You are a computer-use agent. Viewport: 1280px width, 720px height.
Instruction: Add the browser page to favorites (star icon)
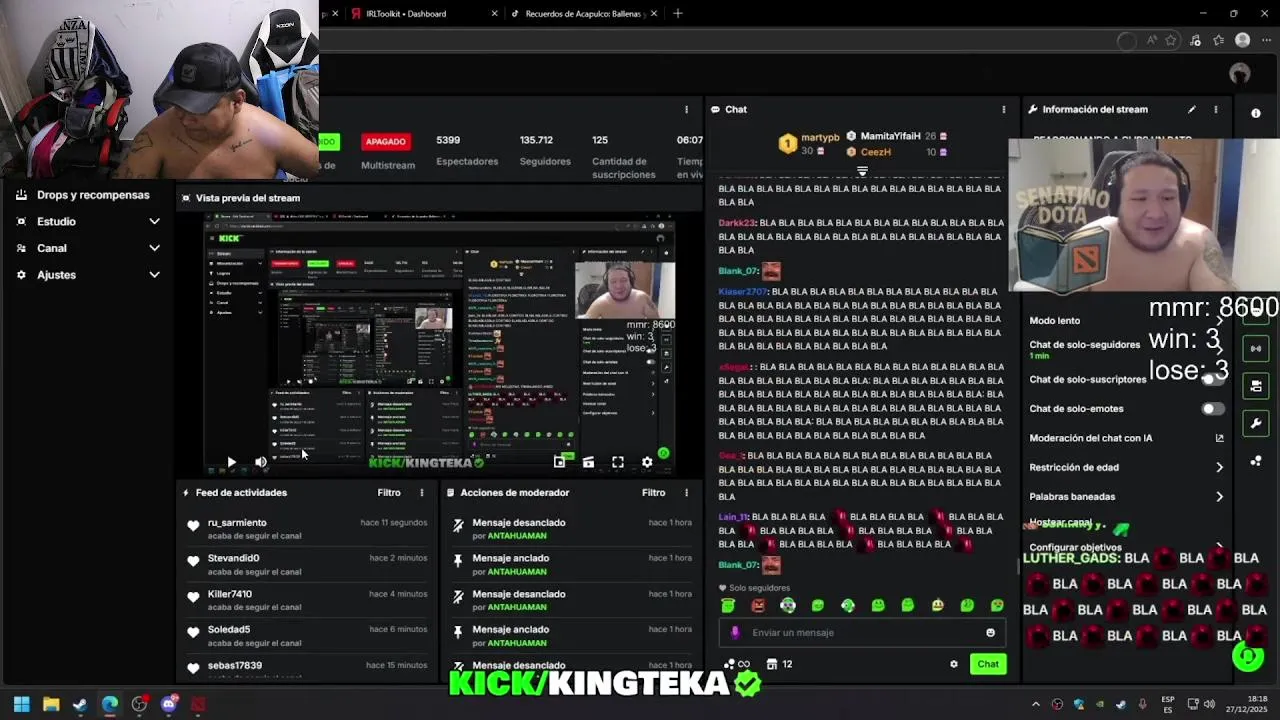point(1171,41)
